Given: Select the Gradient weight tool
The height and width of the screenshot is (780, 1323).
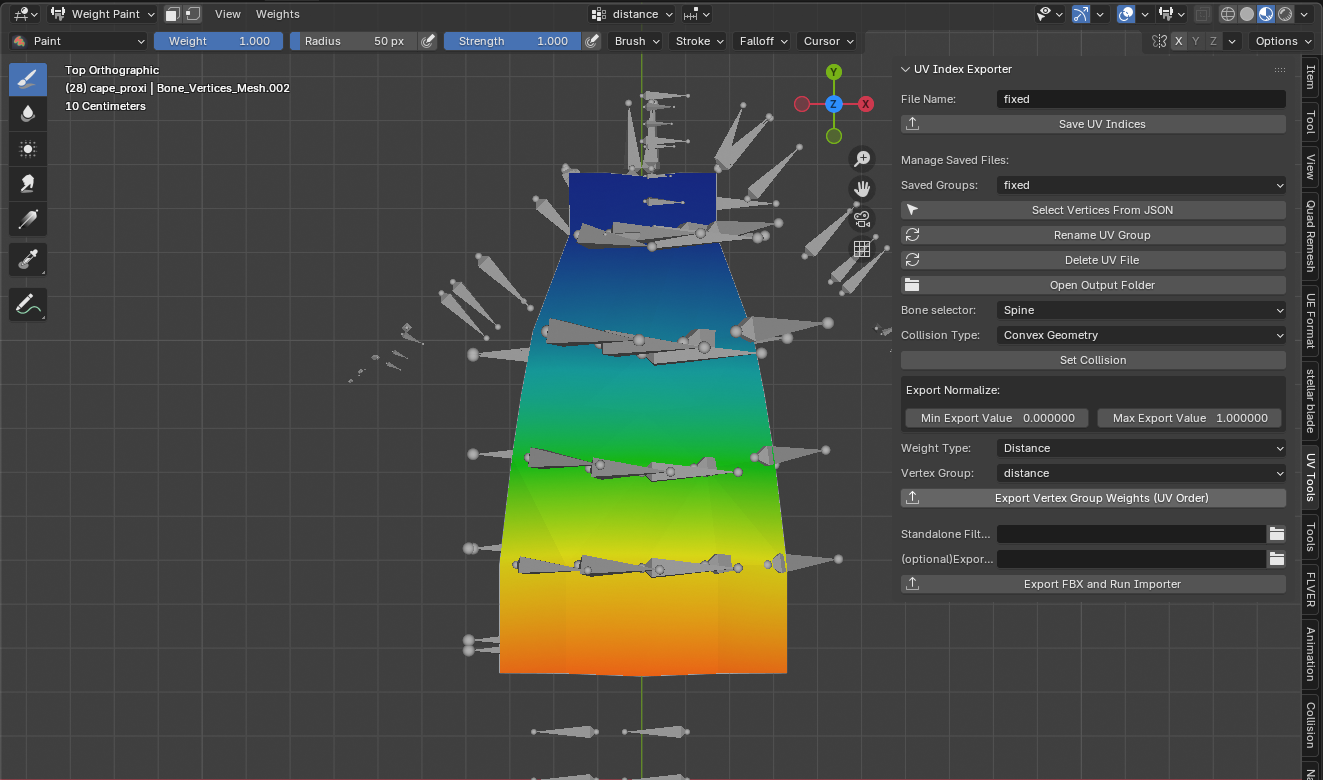Looking at the screenshot, I should point(28,219).
